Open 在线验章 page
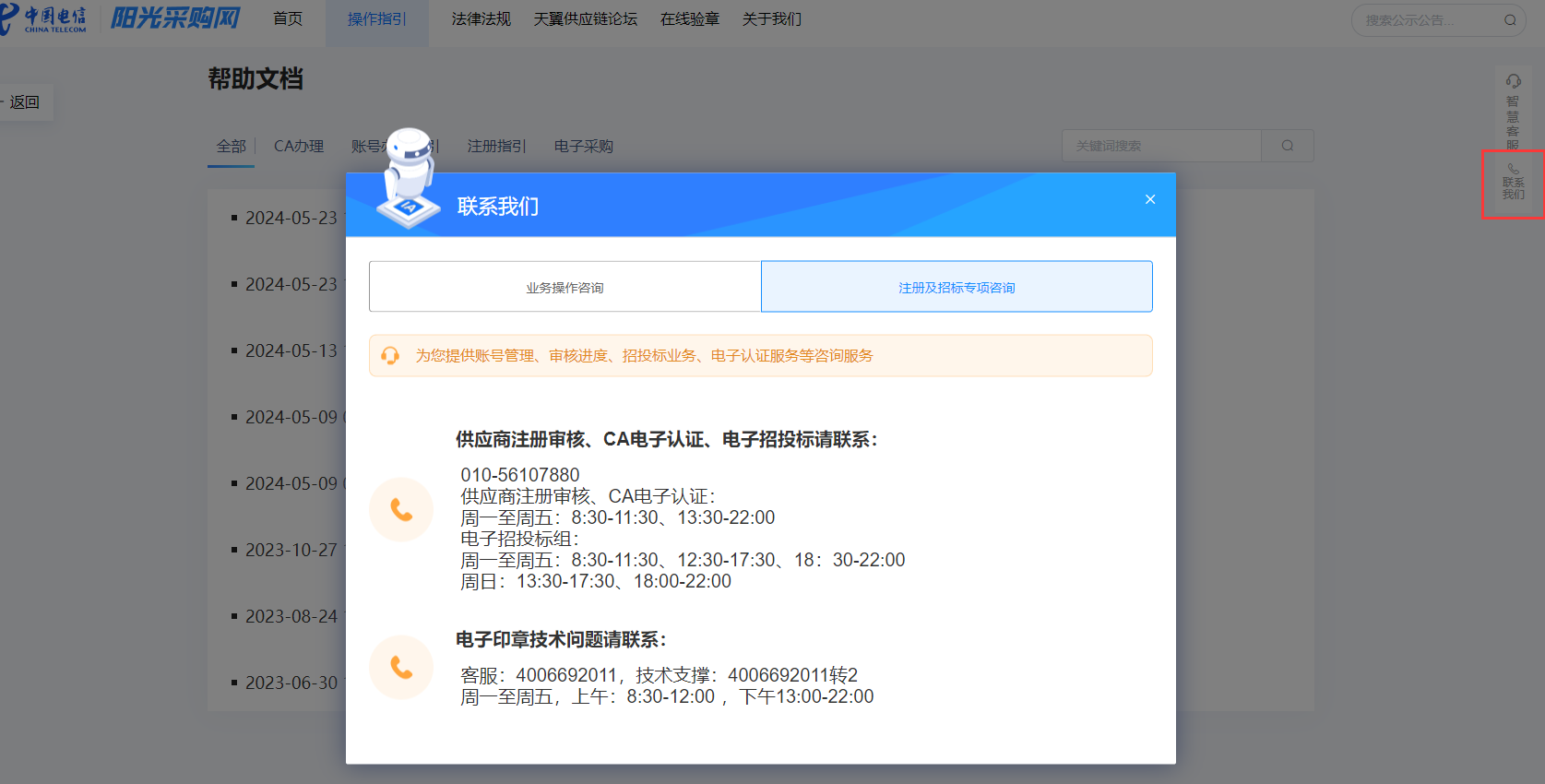Viewport: 1545px width, 784px height. [x=689, y=19]
